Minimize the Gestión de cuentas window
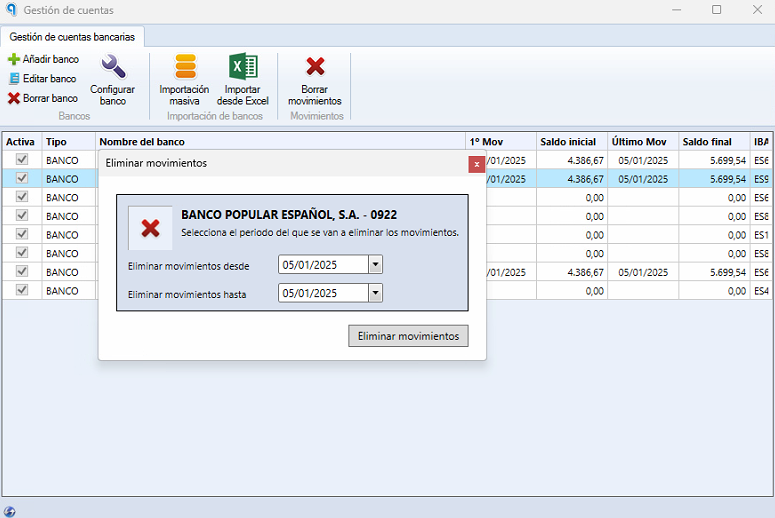 click(x=676, y=10)
